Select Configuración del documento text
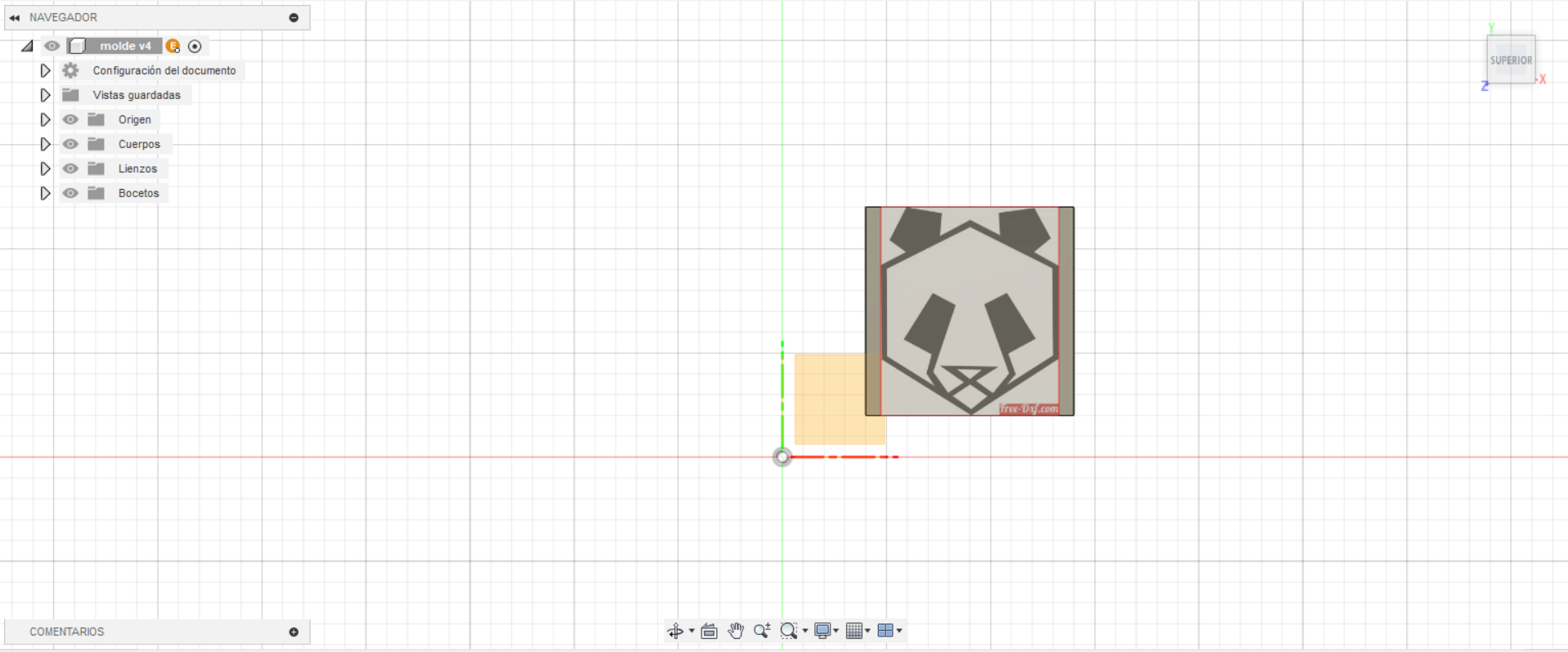 [x=164, y=70]
